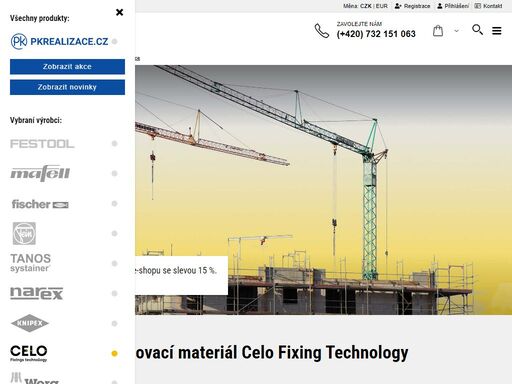The image size is (512, 384).
Task: Toggle the dot next to Festool
Action: click(x=114, y=144)
